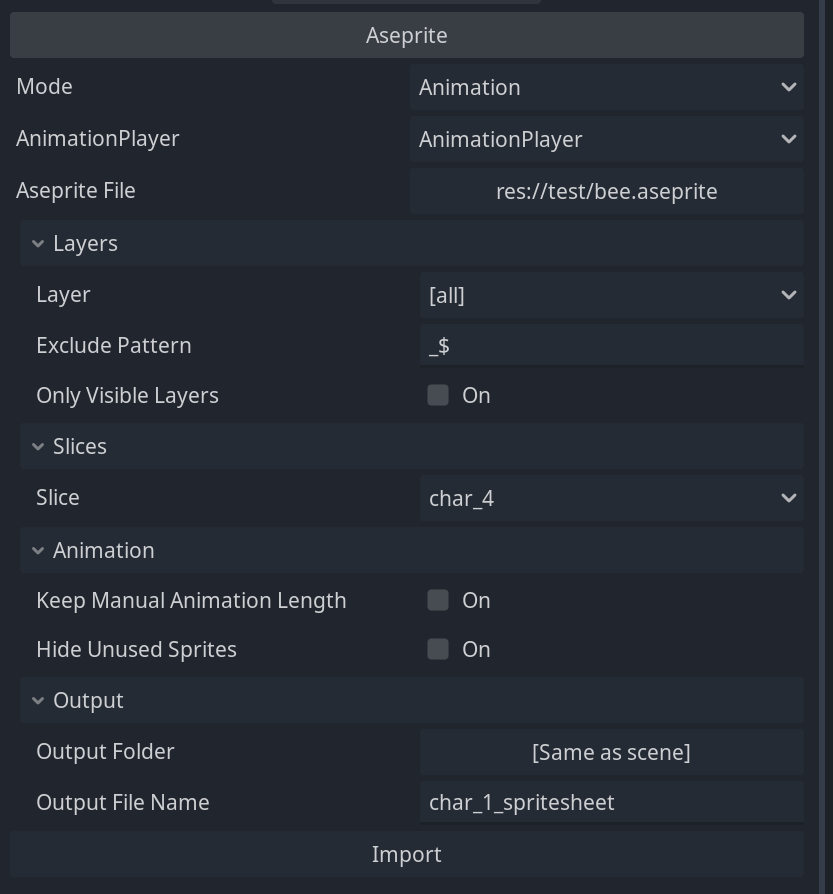Click the vertical scrollbar on the right edge
The height and width of the screenshot is (894, 833).
[x=822, y=447]
